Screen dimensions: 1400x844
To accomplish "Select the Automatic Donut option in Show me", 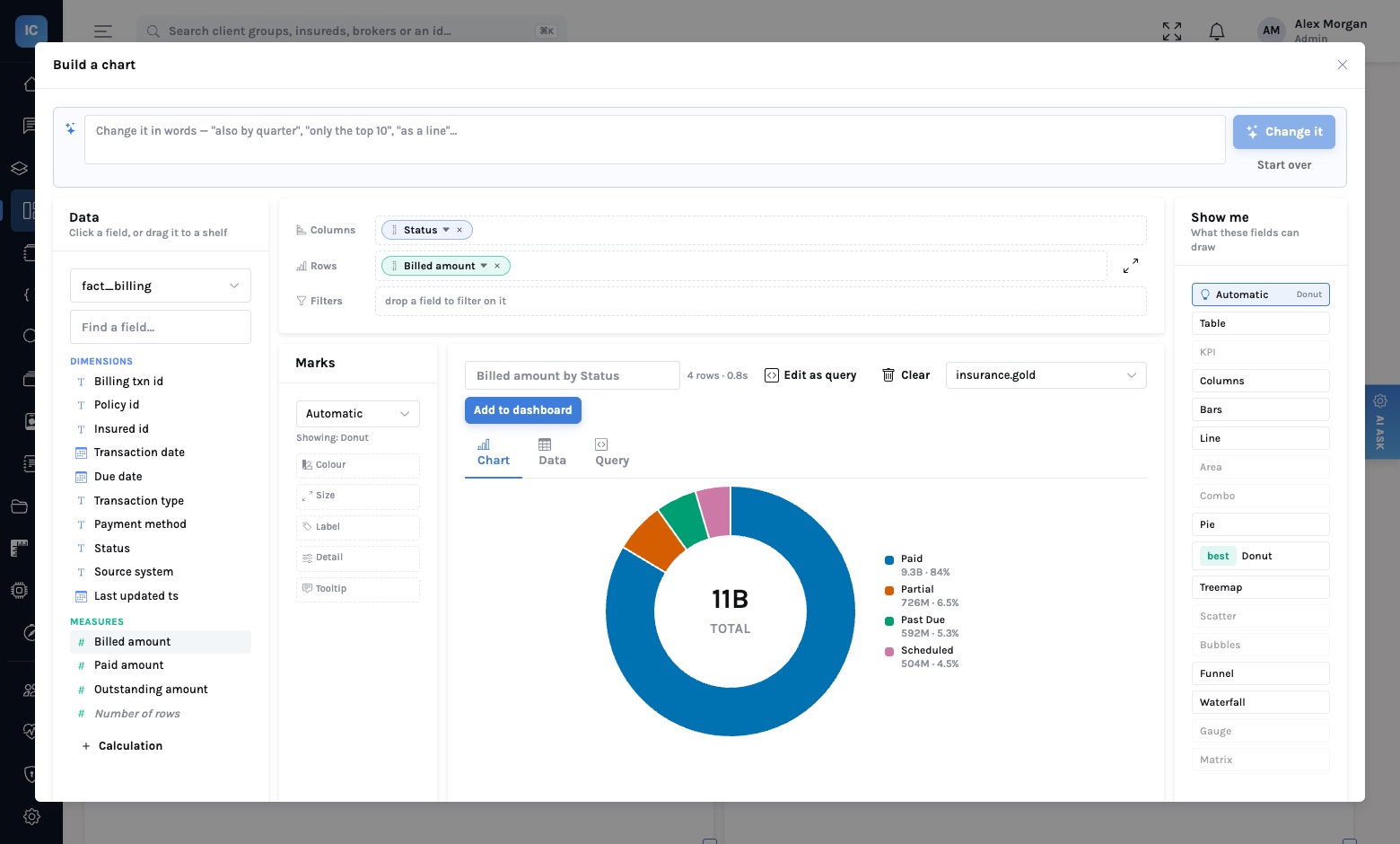I will click(1261, 295).
